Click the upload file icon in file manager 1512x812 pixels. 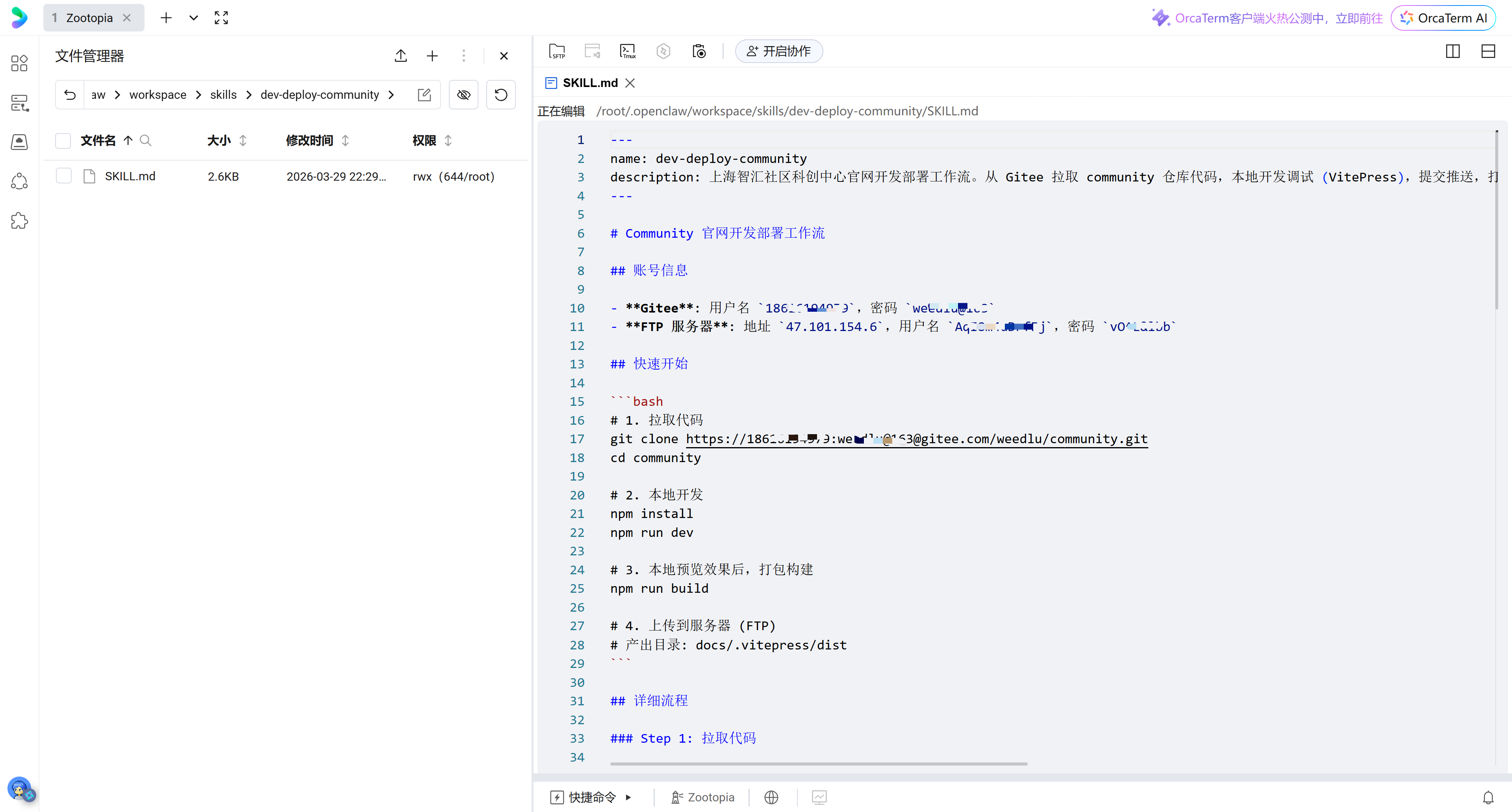pos(401,56)
